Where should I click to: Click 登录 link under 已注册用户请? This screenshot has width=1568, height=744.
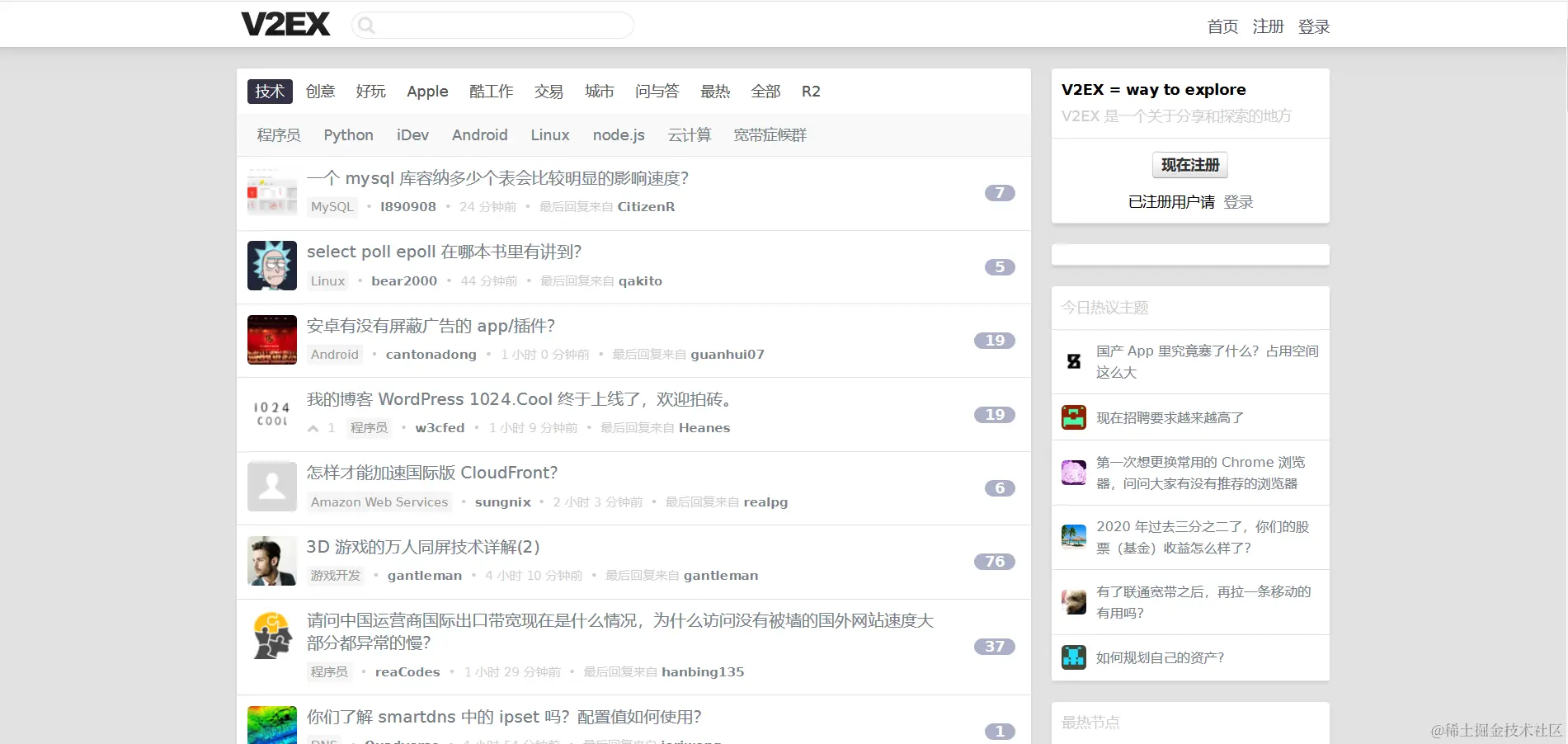(1238, 202)
